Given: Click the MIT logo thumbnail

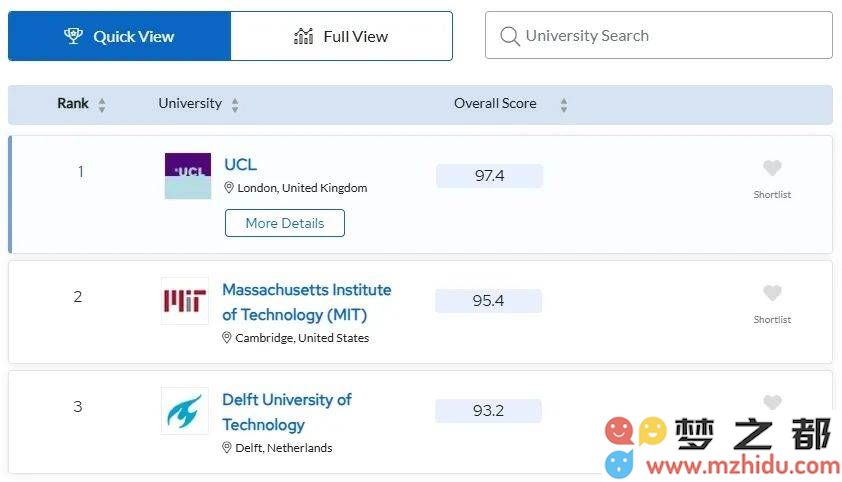Looking at the screenshot, I should click(185, 301).
